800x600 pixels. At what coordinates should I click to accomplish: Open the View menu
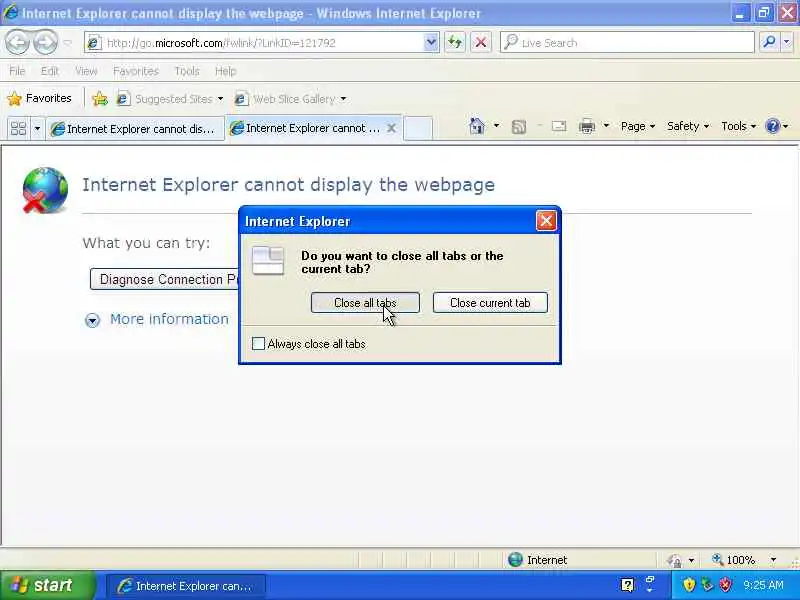coord(86,71)
